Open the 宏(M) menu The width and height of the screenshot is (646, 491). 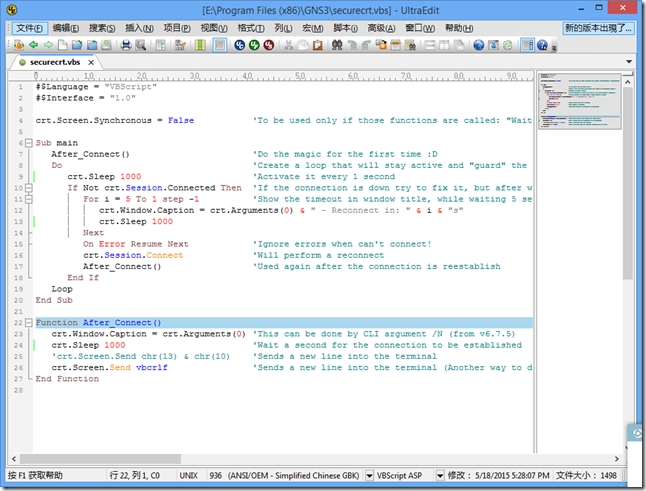pos(313,28)
